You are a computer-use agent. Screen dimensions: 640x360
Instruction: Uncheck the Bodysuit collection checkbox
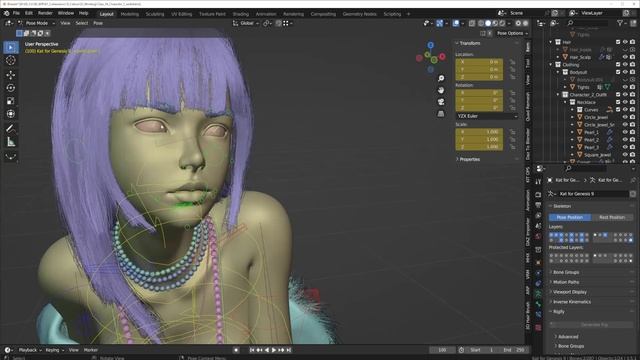[x=618, y=72]
